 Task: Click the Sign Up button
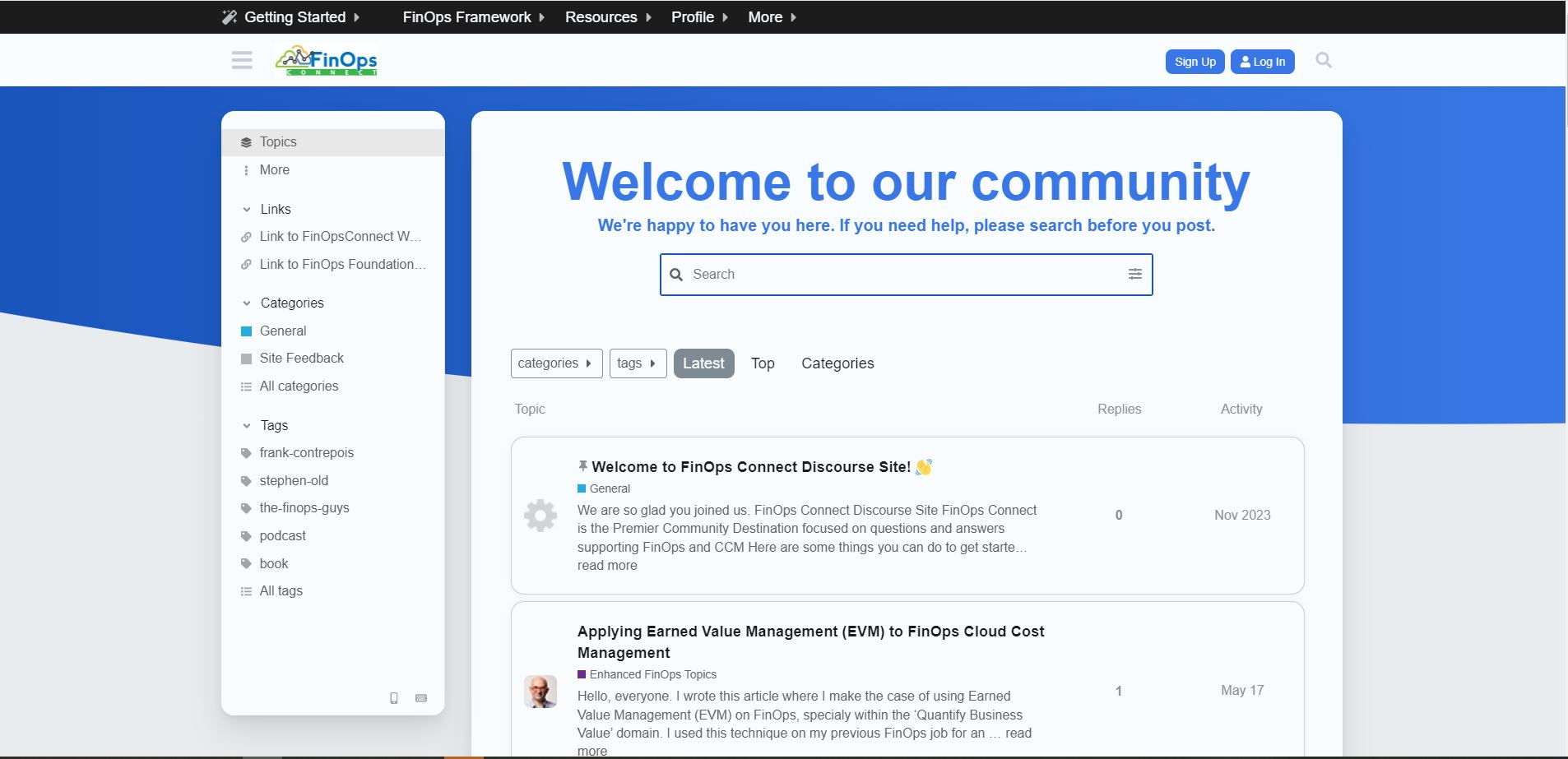(x=1195, y=62)
